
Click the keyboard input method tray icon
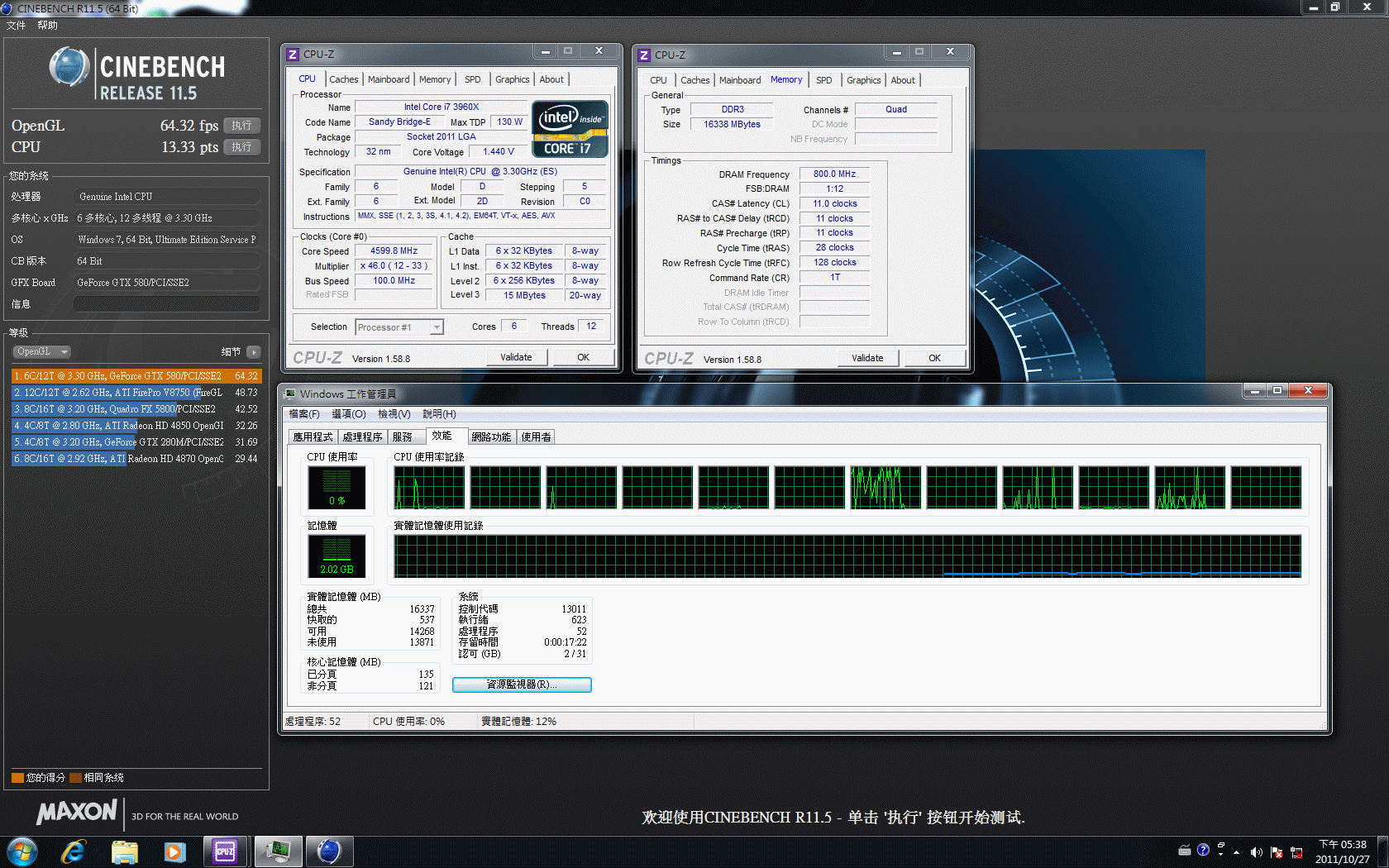coord(1185,850)
